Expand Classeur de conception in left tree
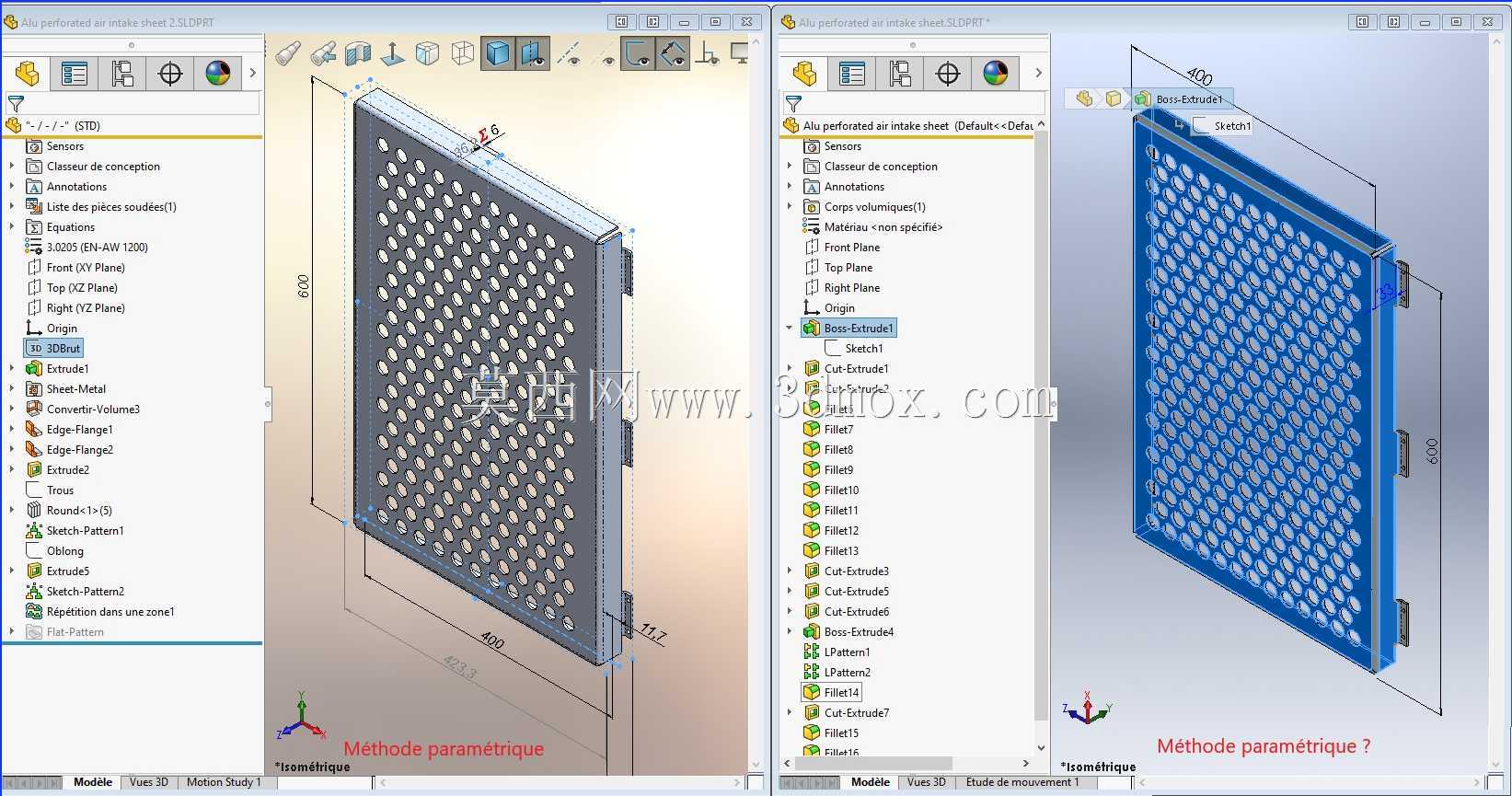 pyautogui.click(x=12, y=167)
